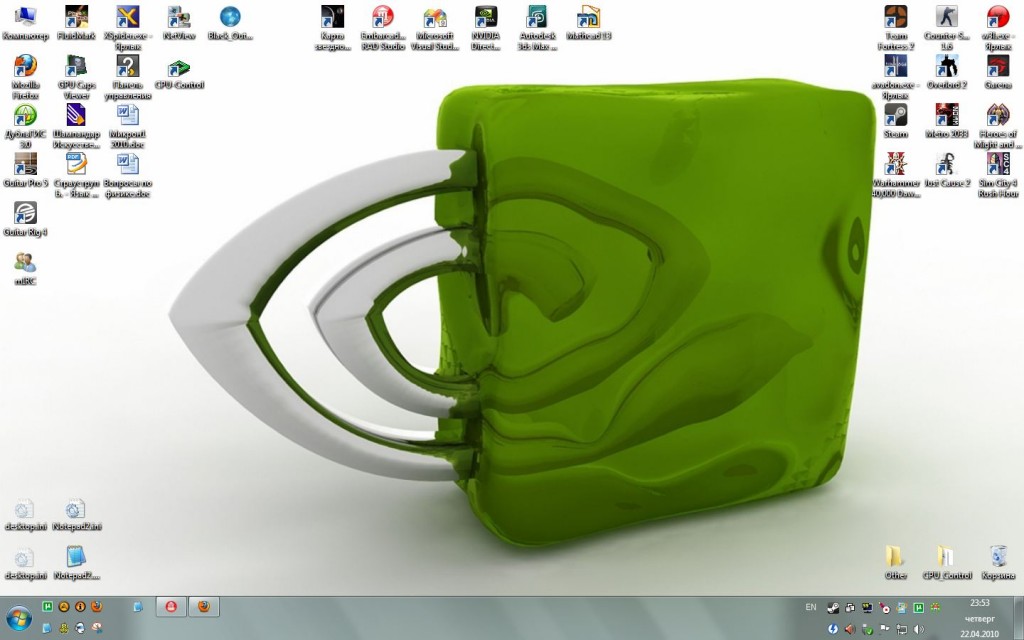Open the Карта звездного неба shortcut
This screenshot has width=1024, height=640.
coord(332,28)
